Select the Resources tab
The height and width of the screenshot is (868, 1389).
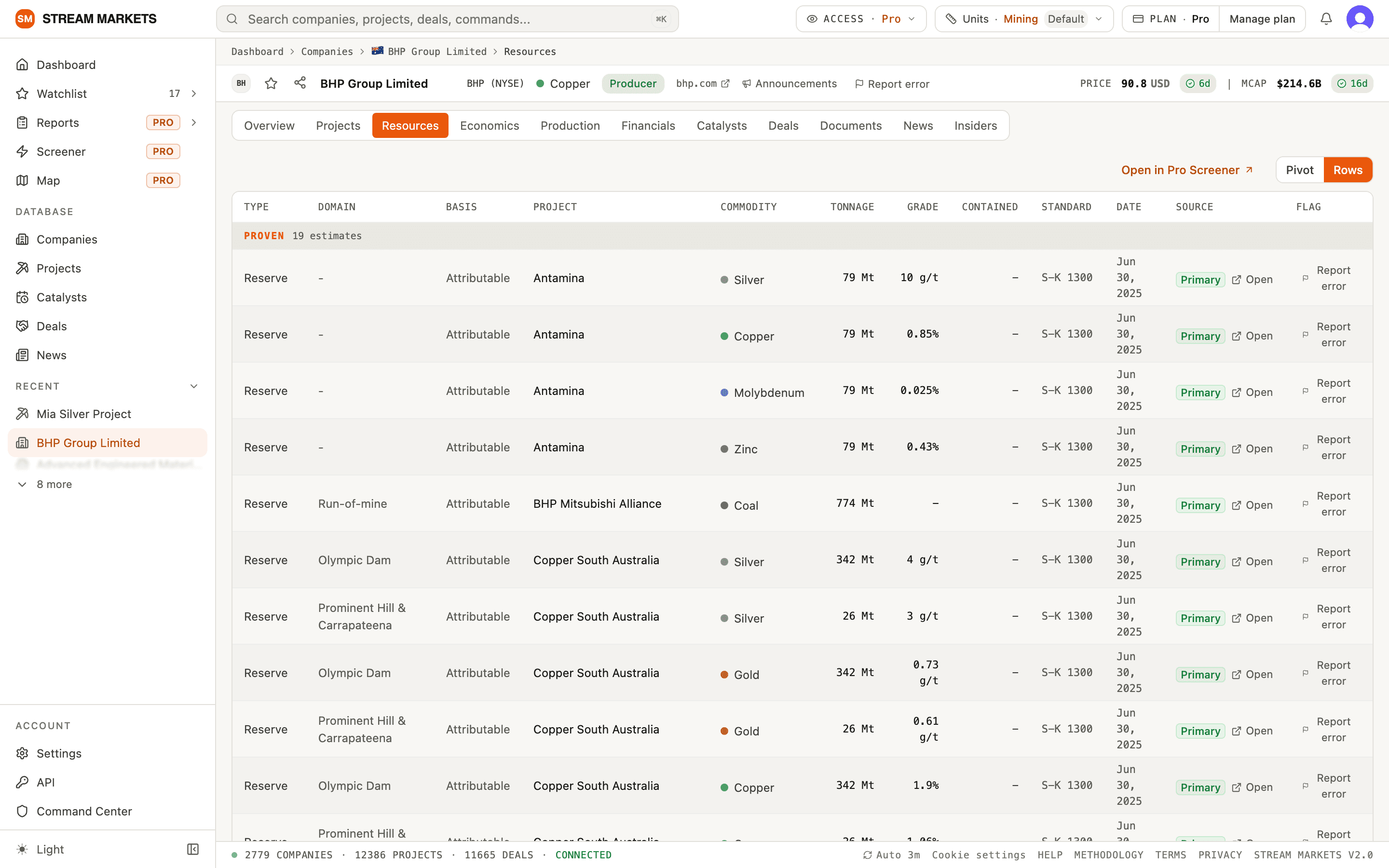tap(410, 126)
